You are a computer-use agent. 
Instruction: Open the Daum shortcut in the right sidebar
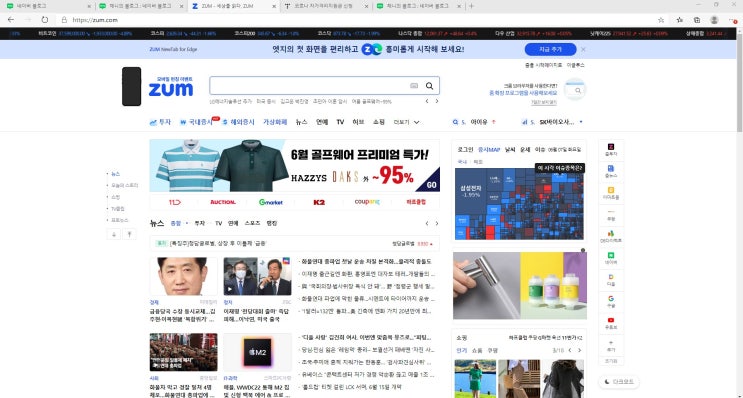pos(611,280)
